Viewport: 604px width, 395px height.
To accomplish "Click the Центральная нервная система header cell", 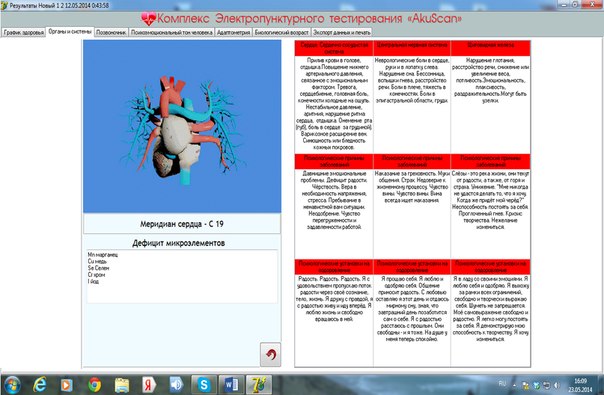I will [x=412, y=48].
